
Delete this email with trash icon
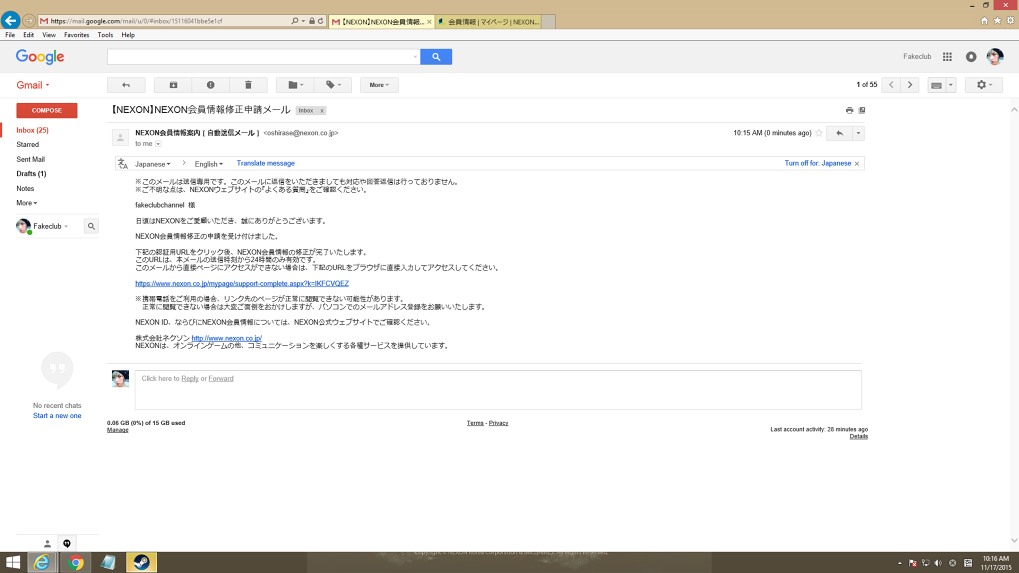(x=248, y=85)
